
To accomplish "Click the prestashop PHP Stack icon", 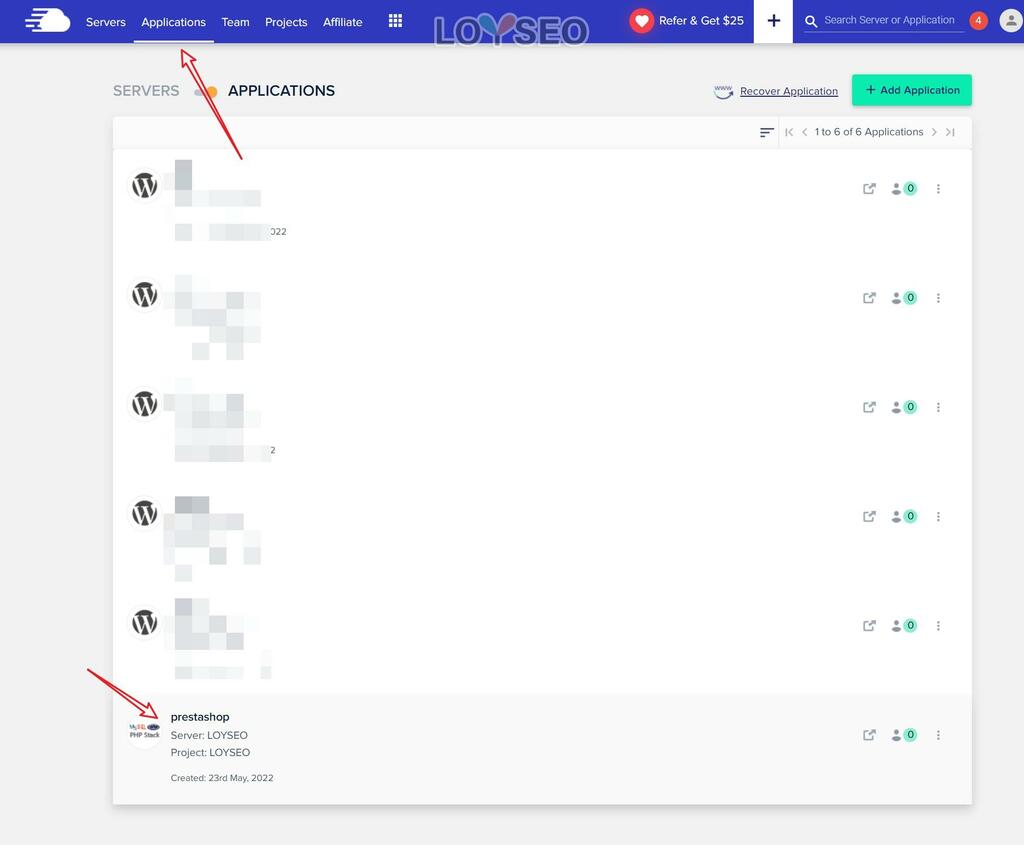I will (x=144, y=731).
